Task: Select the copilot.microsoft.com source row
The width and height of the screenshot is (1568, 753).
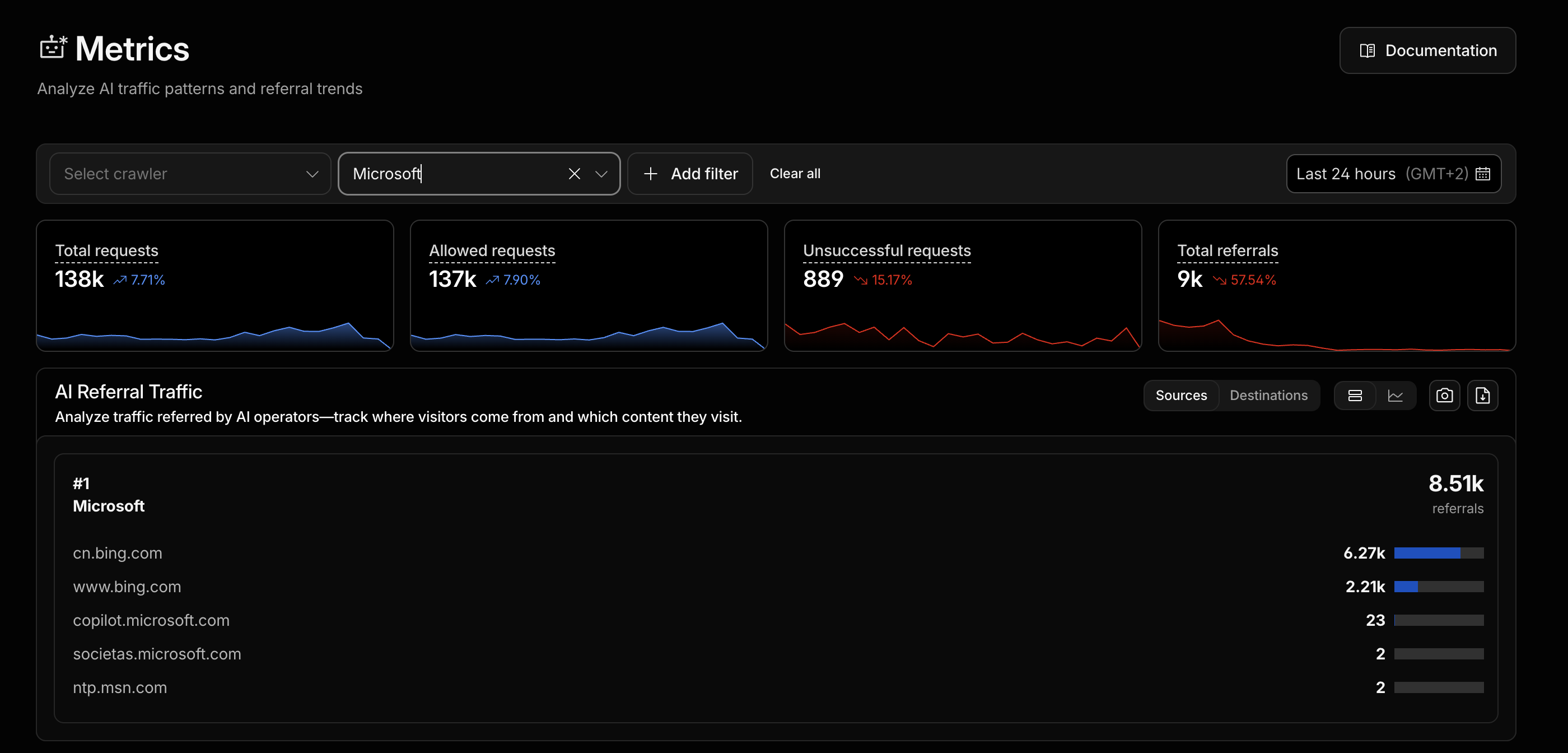Action: (778, 620)
